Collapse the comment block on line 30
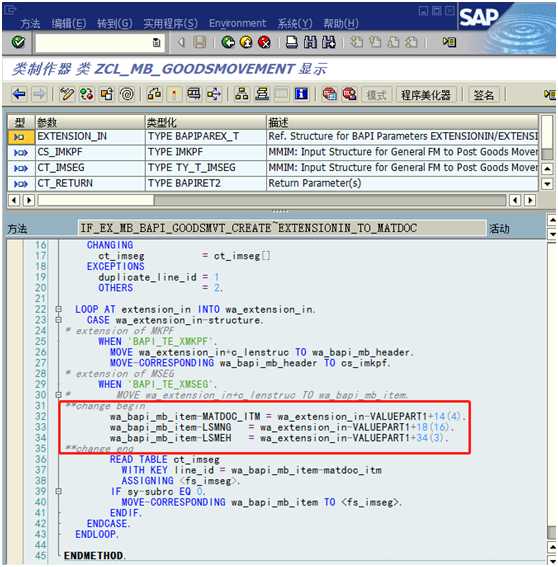Viewport: 558px width, 567px height. point(59,395)
